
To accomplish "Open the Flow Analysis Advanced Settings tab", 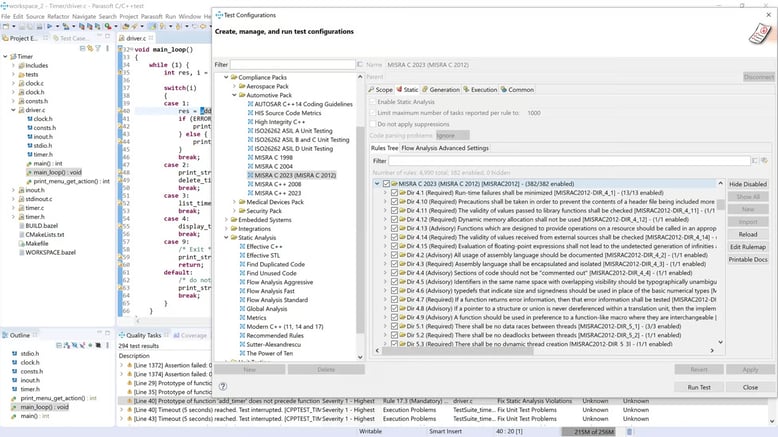I will (445, 147).
